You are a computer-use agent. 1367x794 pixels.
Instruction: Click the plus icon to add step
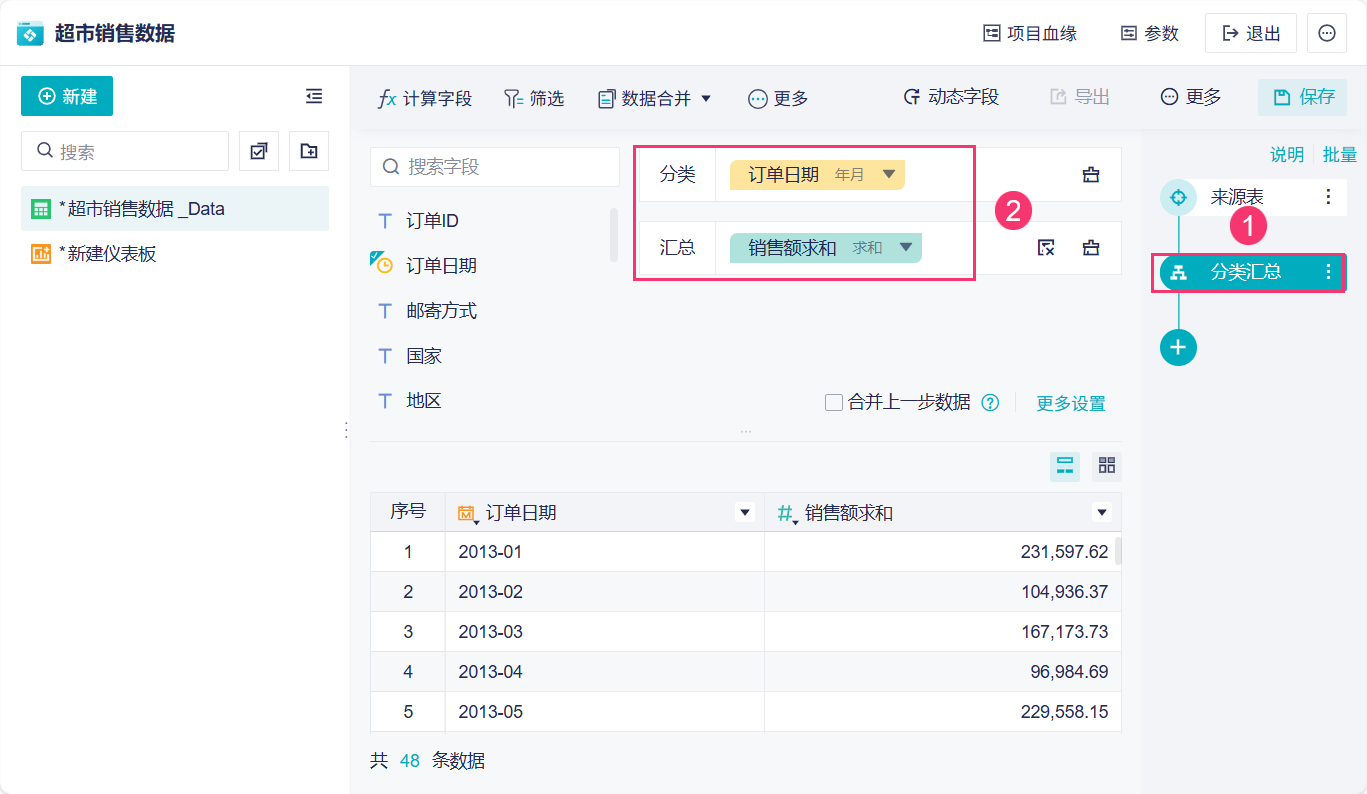(1178, 347)
